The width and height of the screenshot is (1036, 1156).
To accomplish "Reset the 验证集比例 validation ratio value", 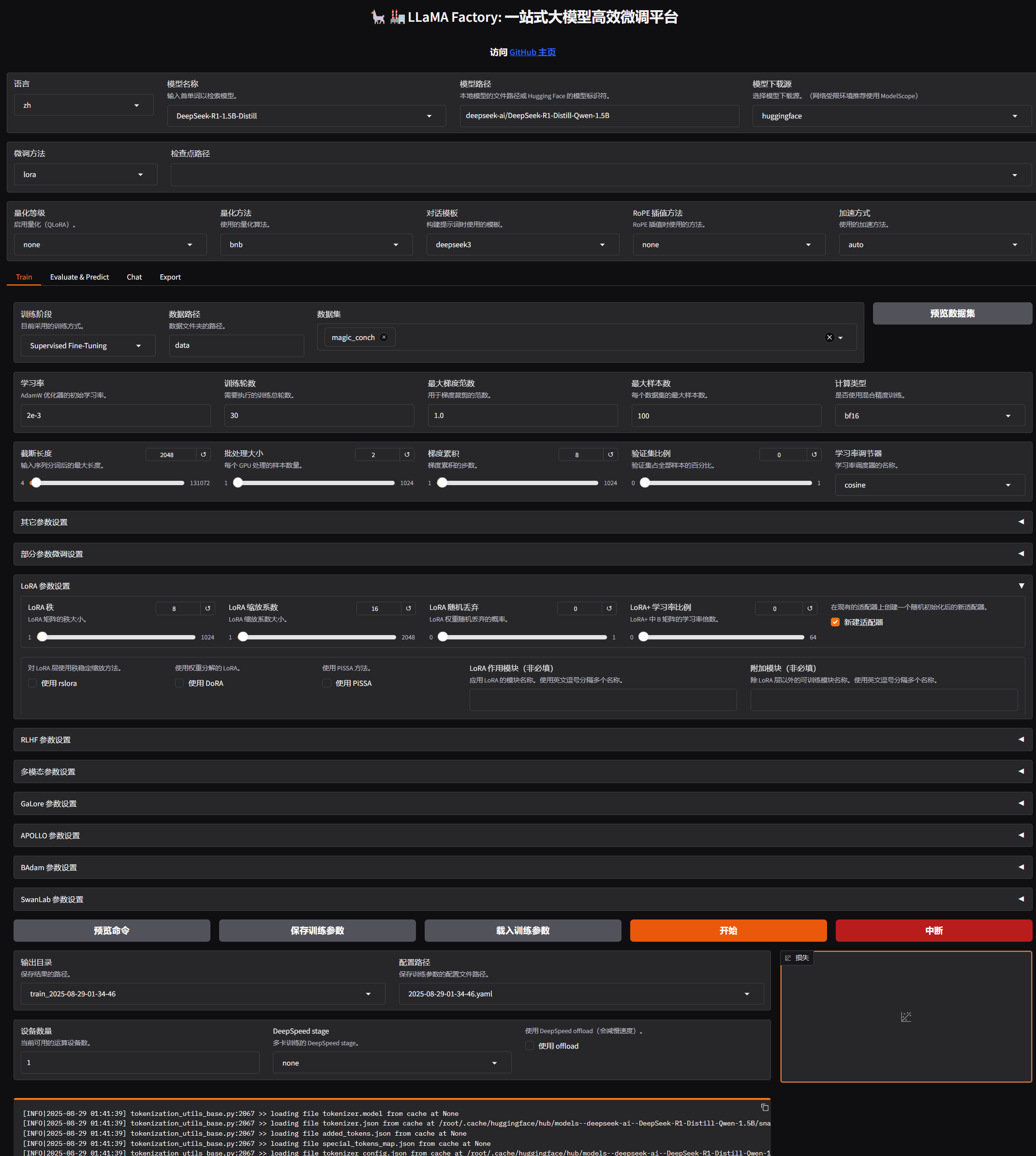I will [814, 454].
